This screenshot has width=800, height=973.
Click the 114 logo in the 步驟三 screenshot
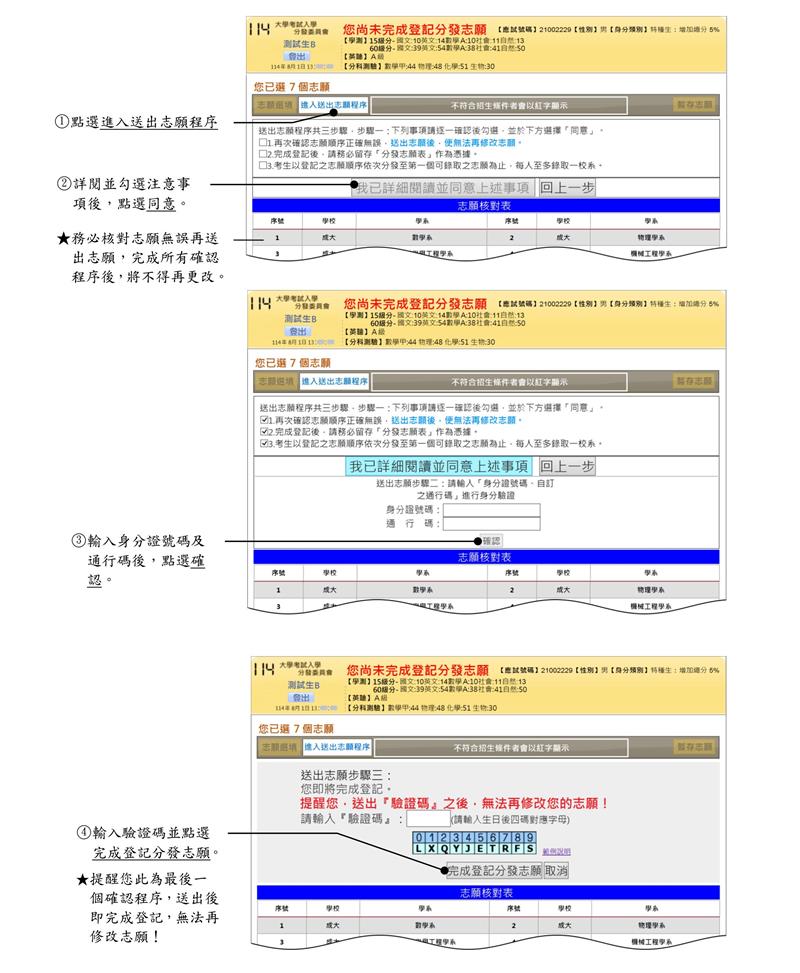pos(264,669)
